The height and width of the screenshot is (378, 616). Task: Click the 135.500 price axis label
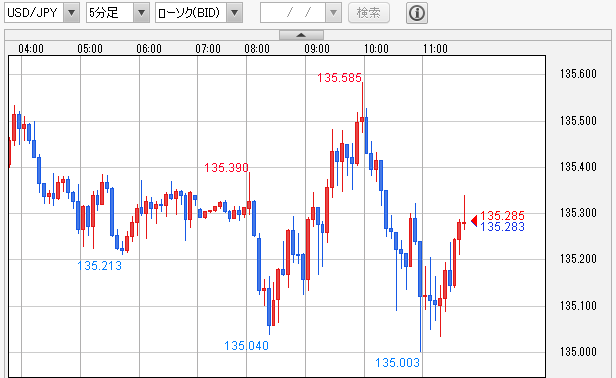pyautogui.click(x=578, y=120)
